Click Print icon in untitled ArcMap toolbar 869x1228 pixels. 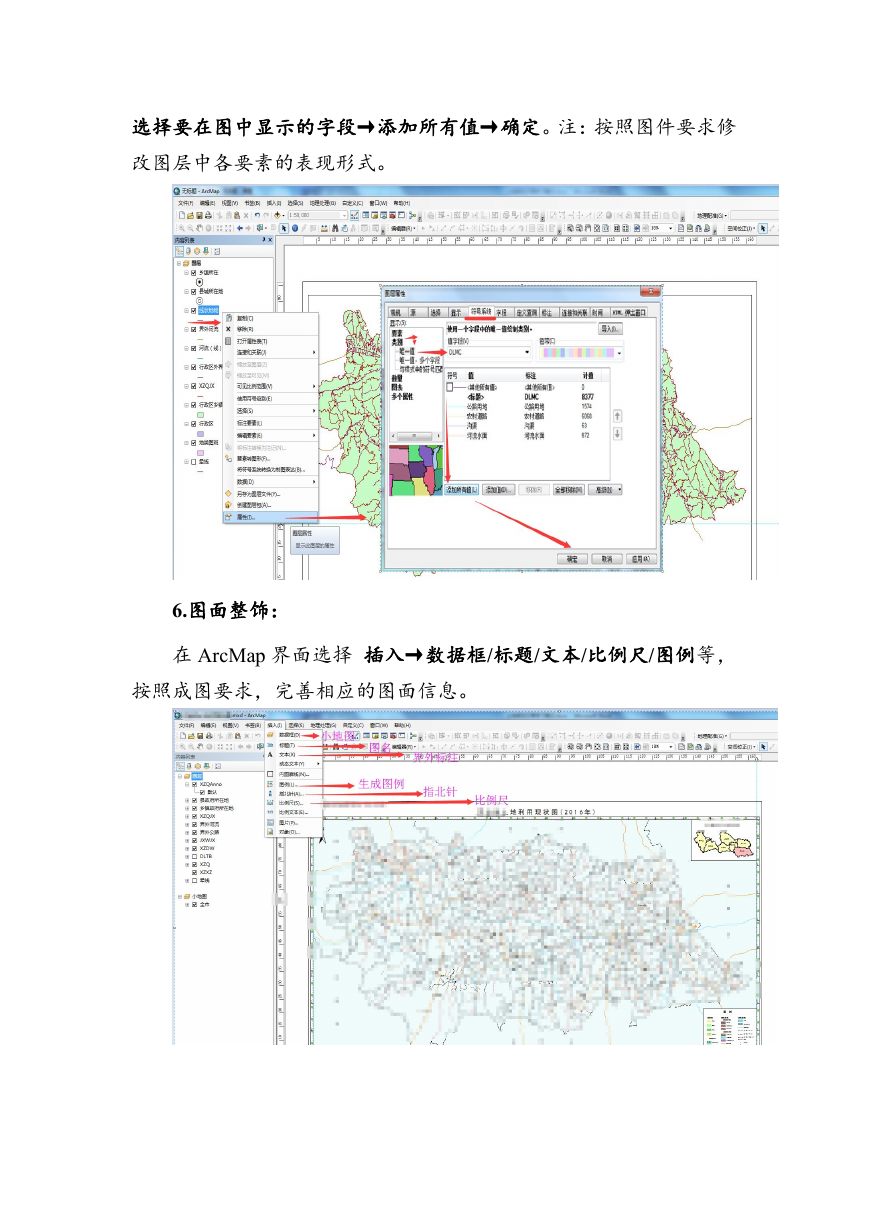[206, 215]
